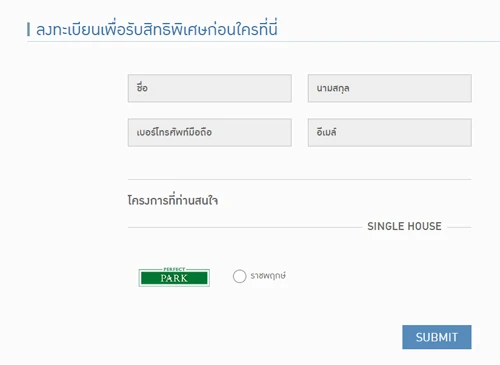Click the SINGLE HOUSE section label
Viewport: 500px width, 365px height.
tap(404, 226)
